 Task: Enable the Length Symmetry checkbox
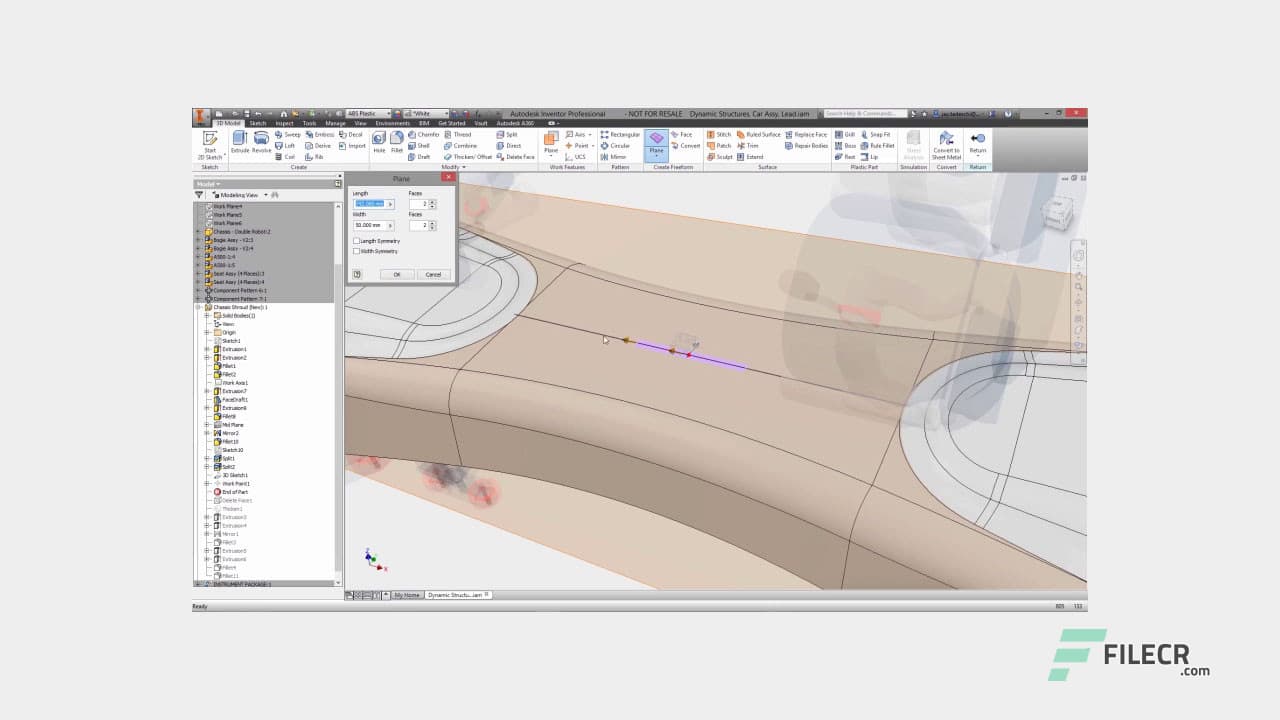pos(357,241)
